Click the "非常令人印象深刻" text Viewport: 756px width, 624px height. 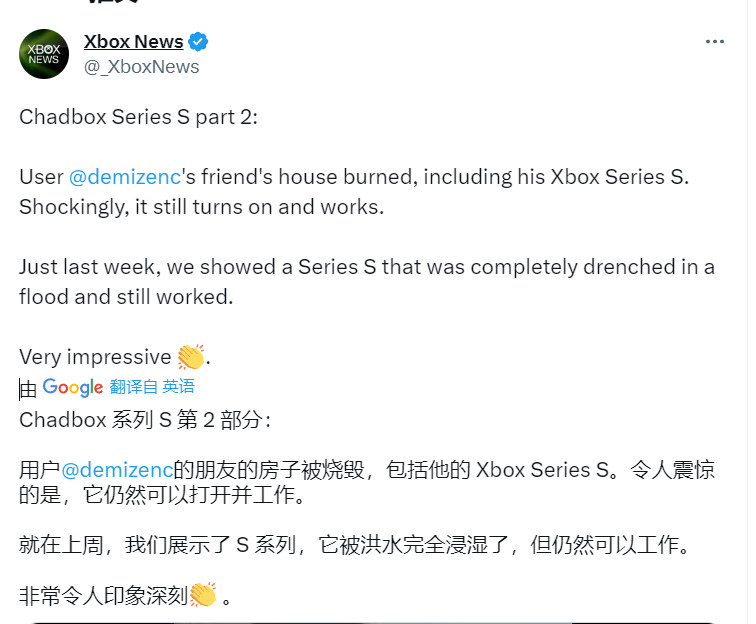pos(102,596)
